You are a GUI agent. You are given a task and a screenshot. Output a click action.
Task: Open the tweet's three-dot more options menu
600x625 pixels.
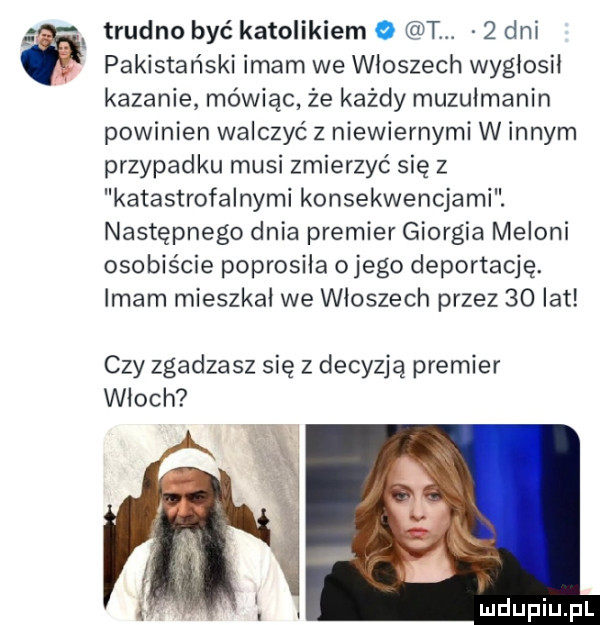click(x=567, y=32)
